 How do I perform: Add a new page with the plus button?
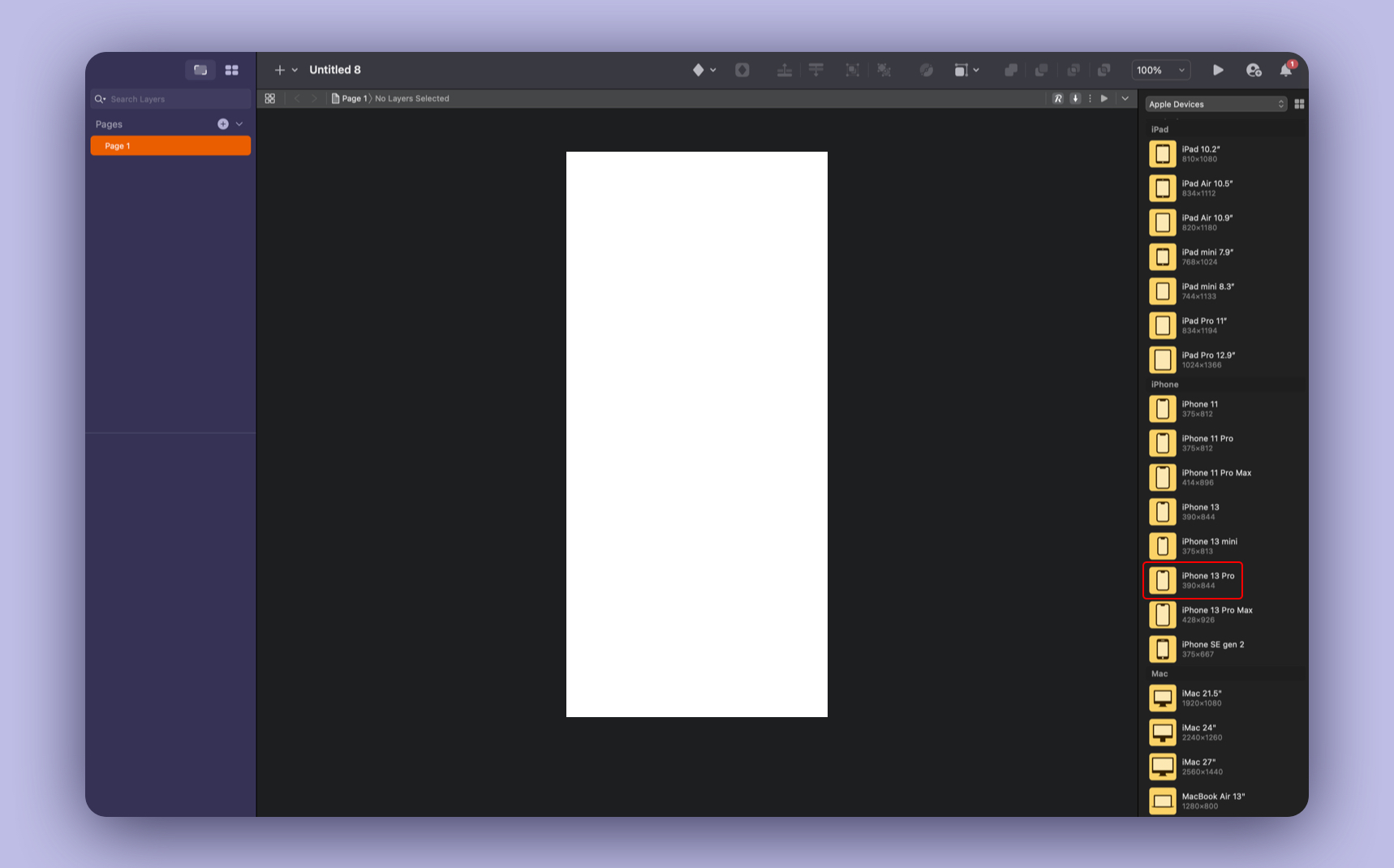[x=223, y=123]
